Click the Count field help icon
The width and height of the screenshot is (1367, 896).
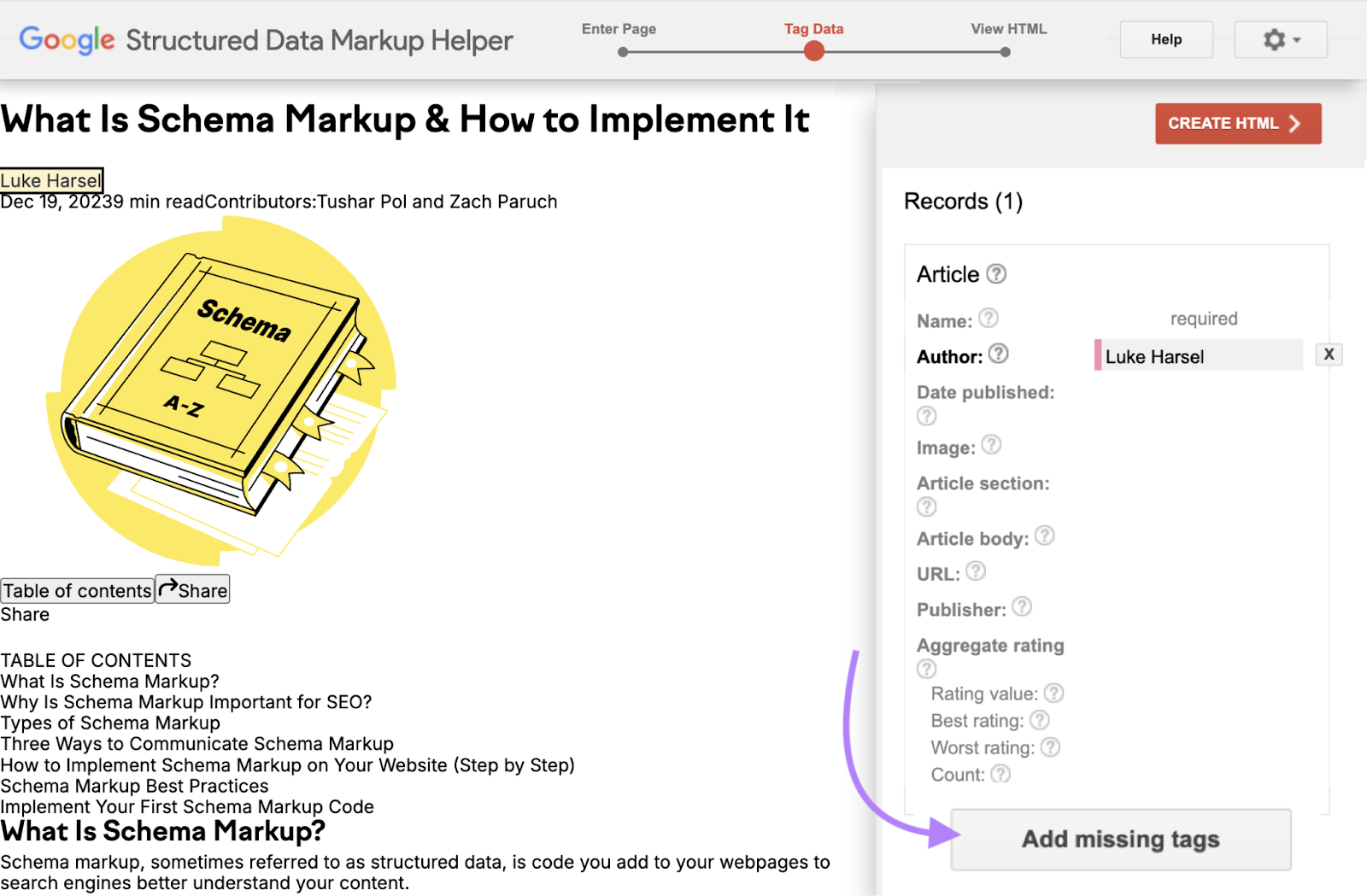[x=1000, y=774]
